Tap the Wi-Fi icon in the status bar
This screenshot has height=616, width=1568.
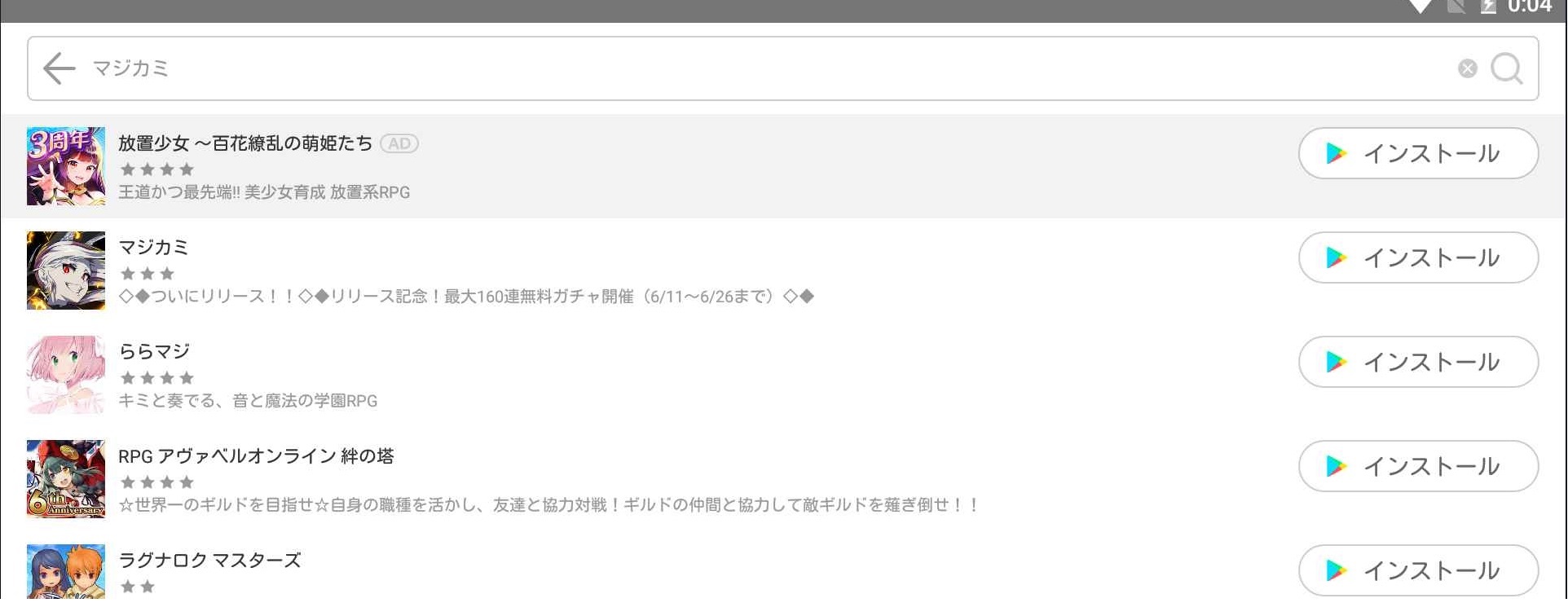click(x=1420, y=7)
